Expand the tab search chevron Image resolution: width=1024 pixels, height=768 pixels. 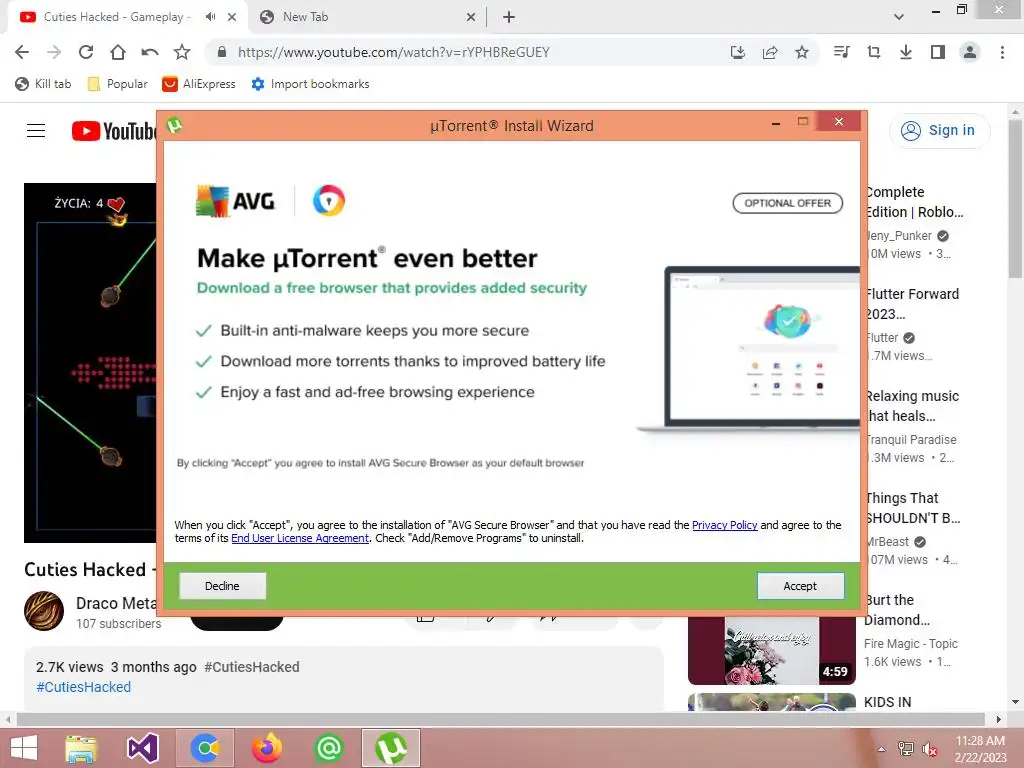point(899,17)
